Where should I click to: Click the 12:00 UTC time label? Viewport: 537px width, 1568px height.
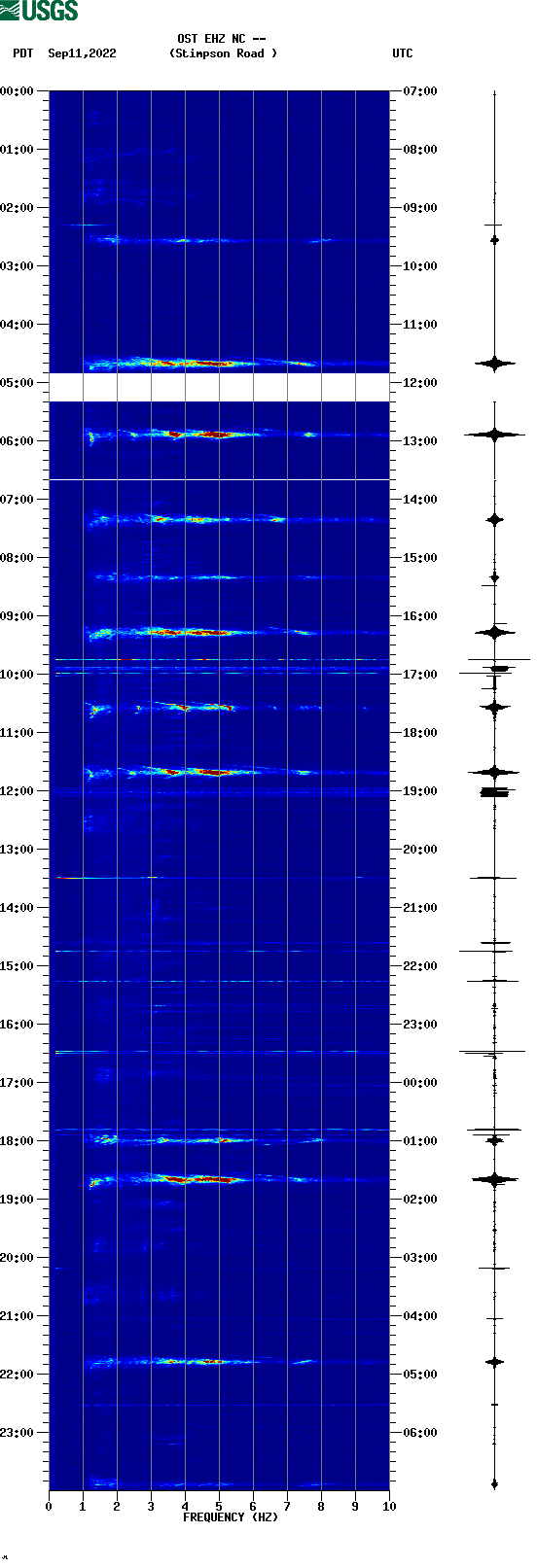point(420,383)
